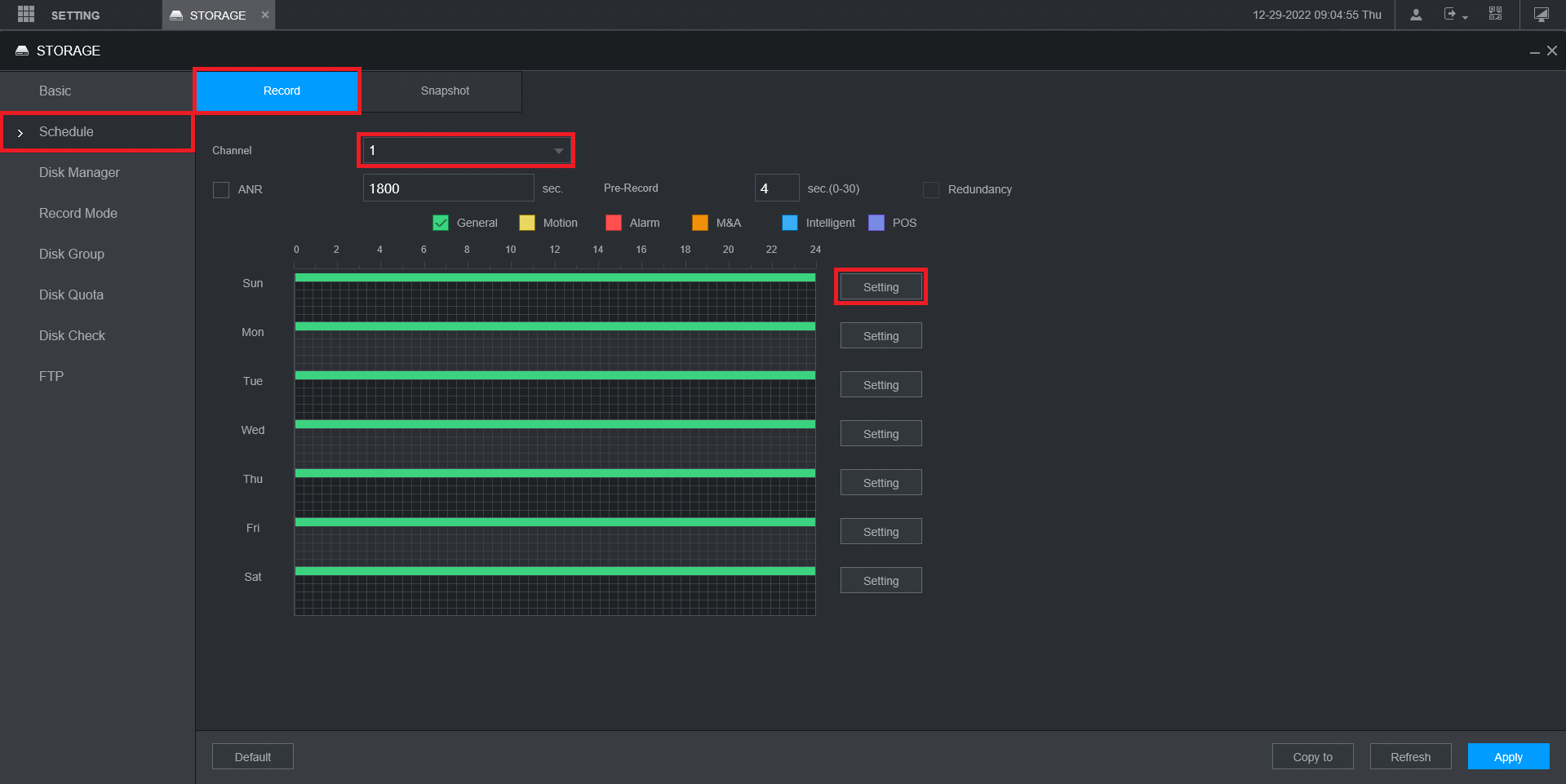Screen dimensions: 1566x784
Task: Click the STORAGE disk icon in tab
Action: pos(176,16)
